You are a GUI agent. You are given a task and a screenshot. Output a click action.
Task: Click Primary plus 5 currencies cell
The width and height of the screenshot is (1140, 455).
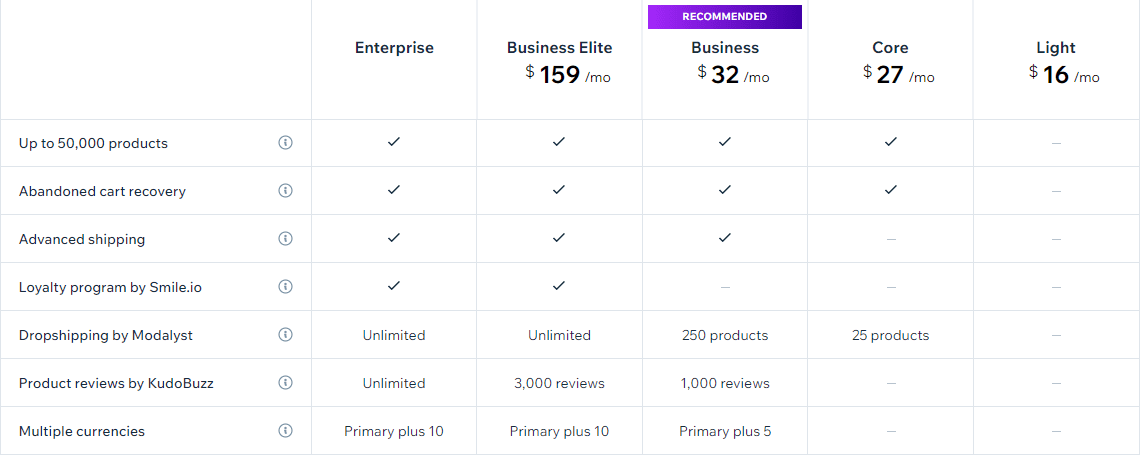click(x=725, y=431)
